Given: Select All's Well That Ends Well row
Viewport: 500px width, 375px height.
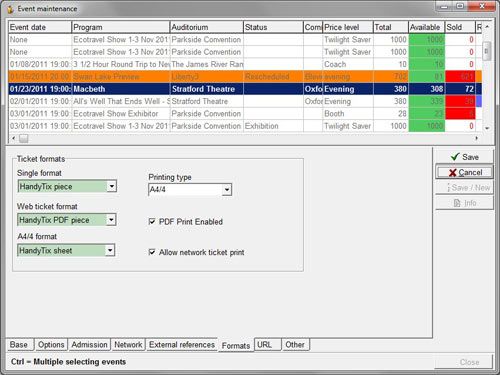Looking at the screenshot, I should pos(245,101).
